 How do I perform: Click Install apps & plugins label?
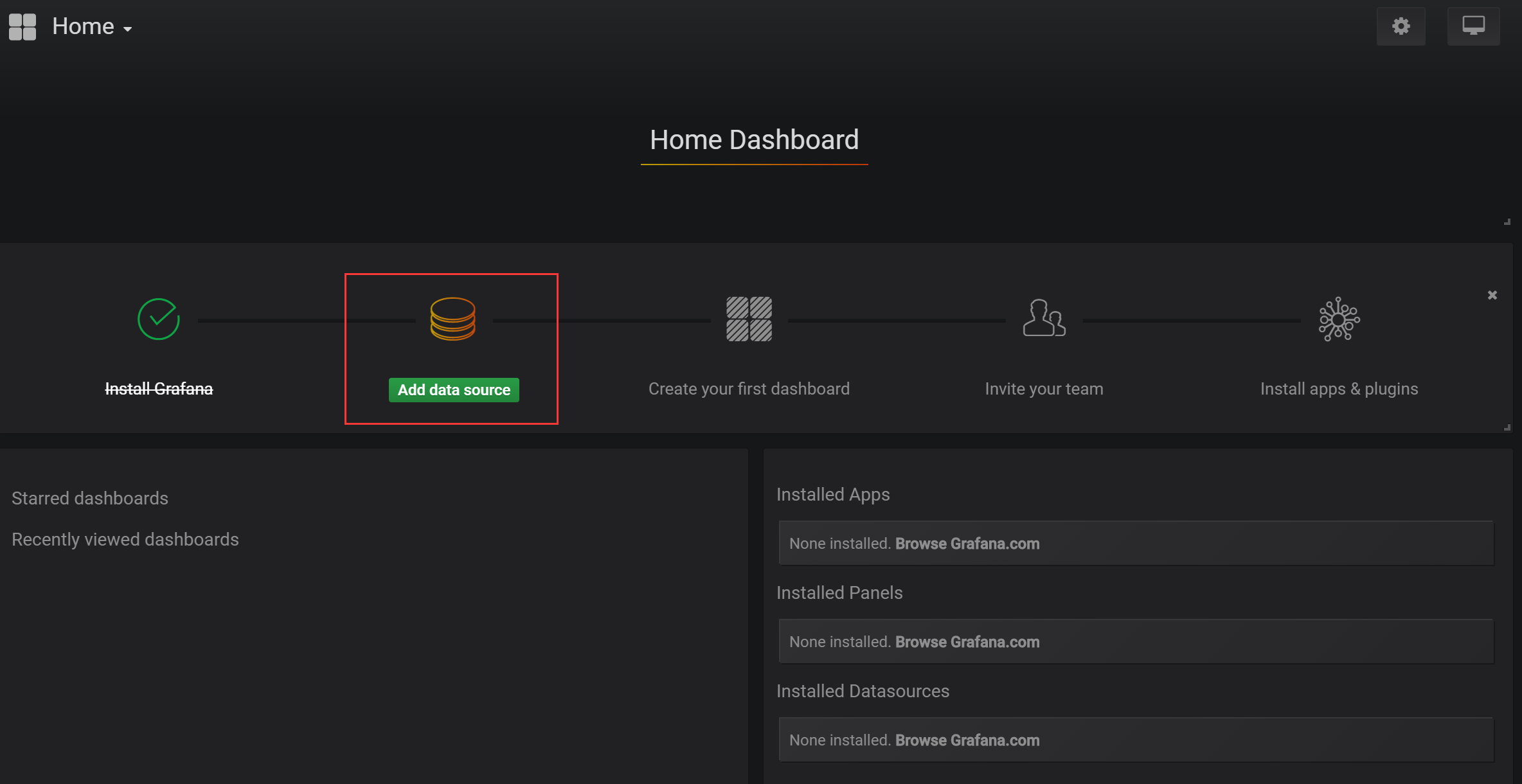click(x=1339, y=389)
